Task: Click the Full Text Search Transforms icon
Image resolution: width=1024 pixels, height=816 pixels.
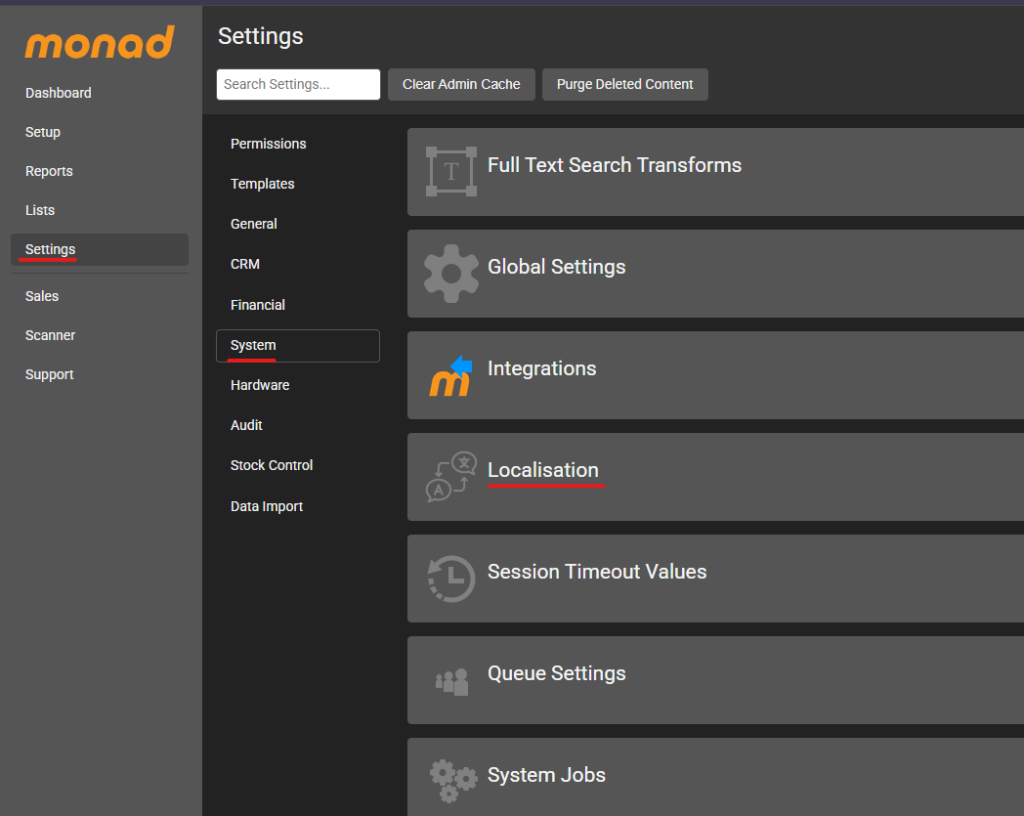Action: point(451,172)
